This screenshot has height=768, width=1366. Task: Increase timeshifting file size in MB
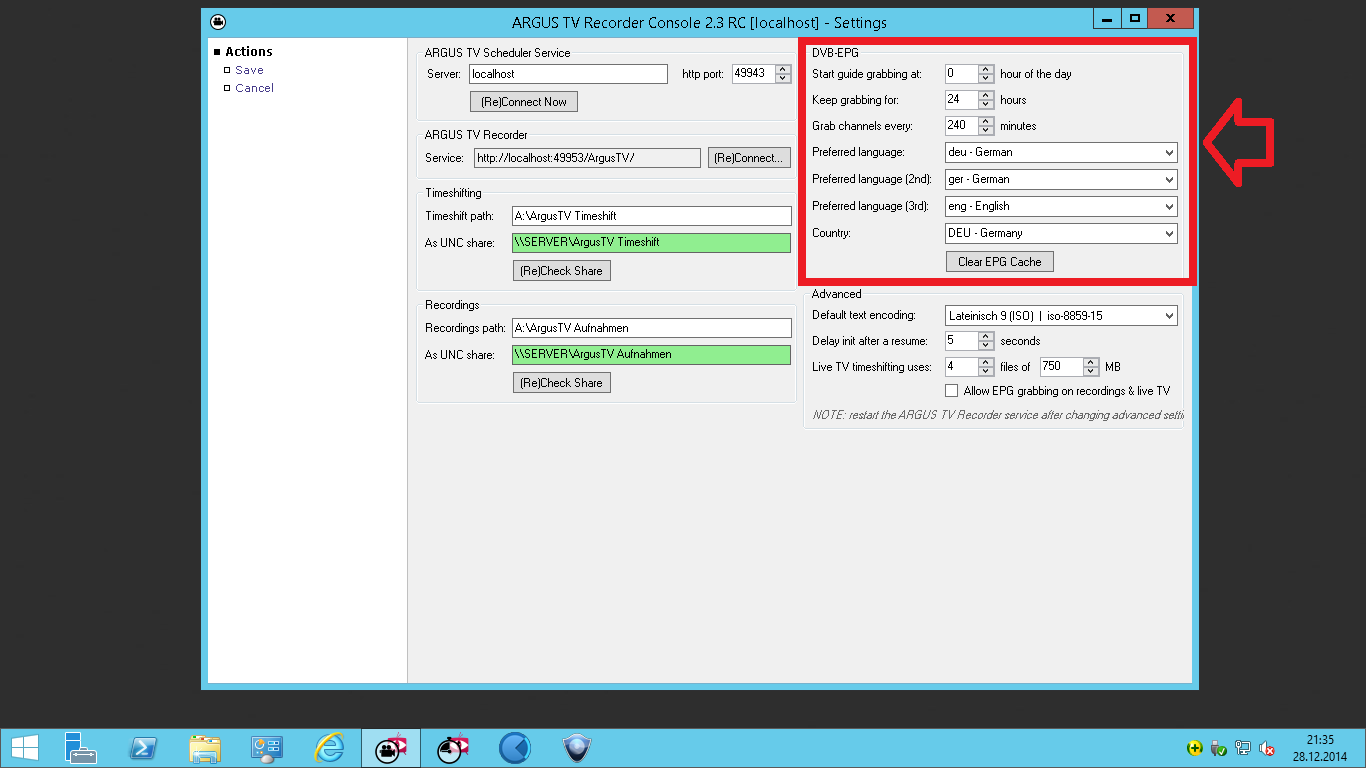point(1091,362)
